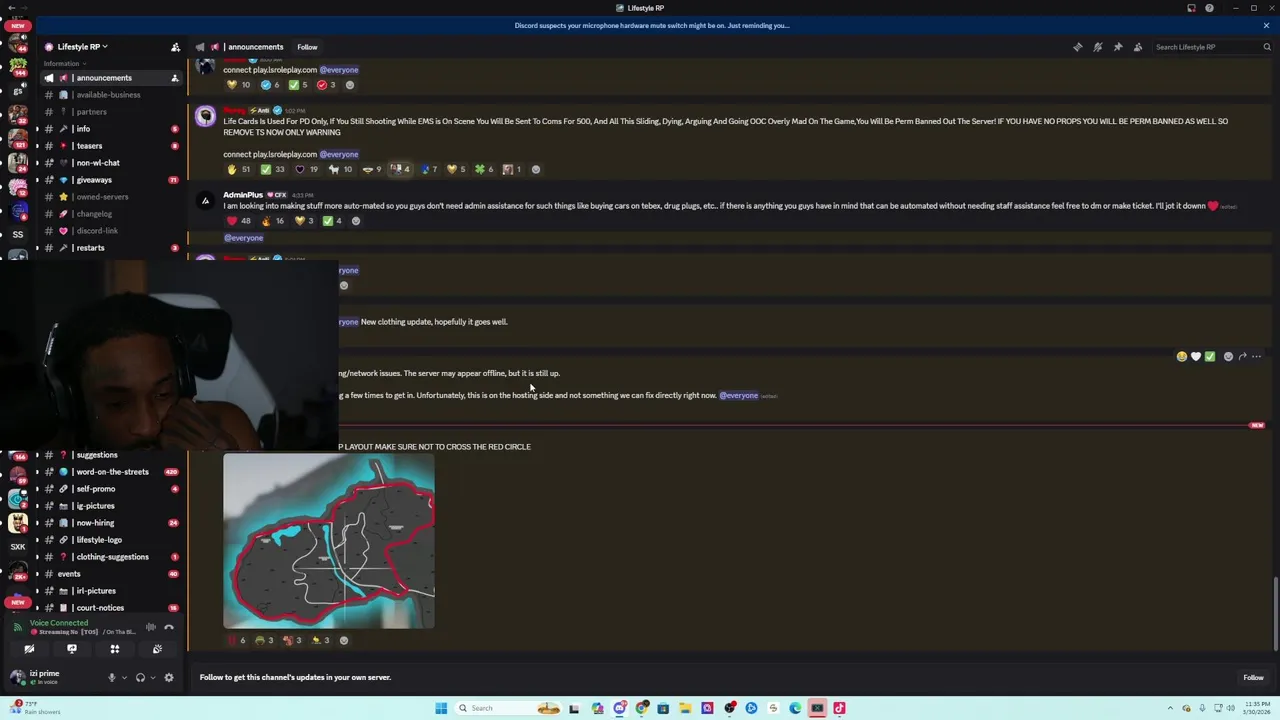The height and width of the screenshot is (720, 1280).
Task: Disconnect from voice with hang-up icon
Action: coord(169,627)
